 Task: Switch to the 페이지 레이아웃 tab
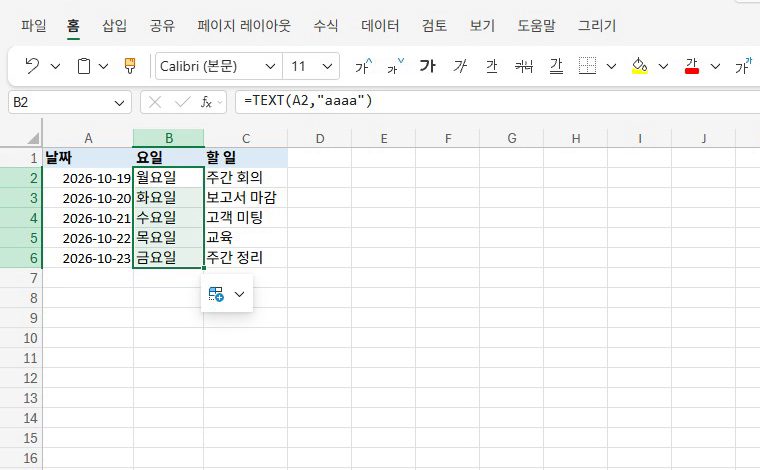(x=244, y=25)
